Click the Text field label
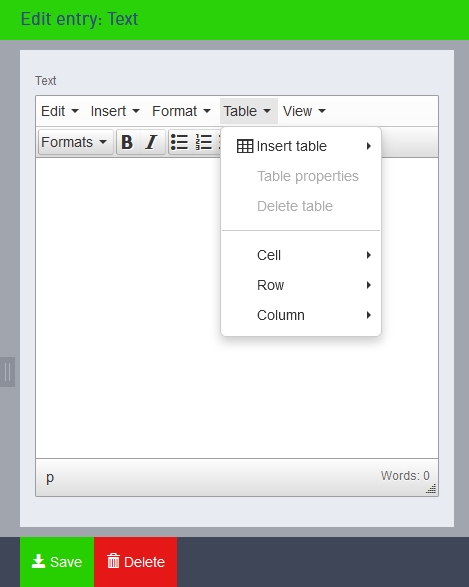Viewport: 469px width, 587px height. click(46, 80)
